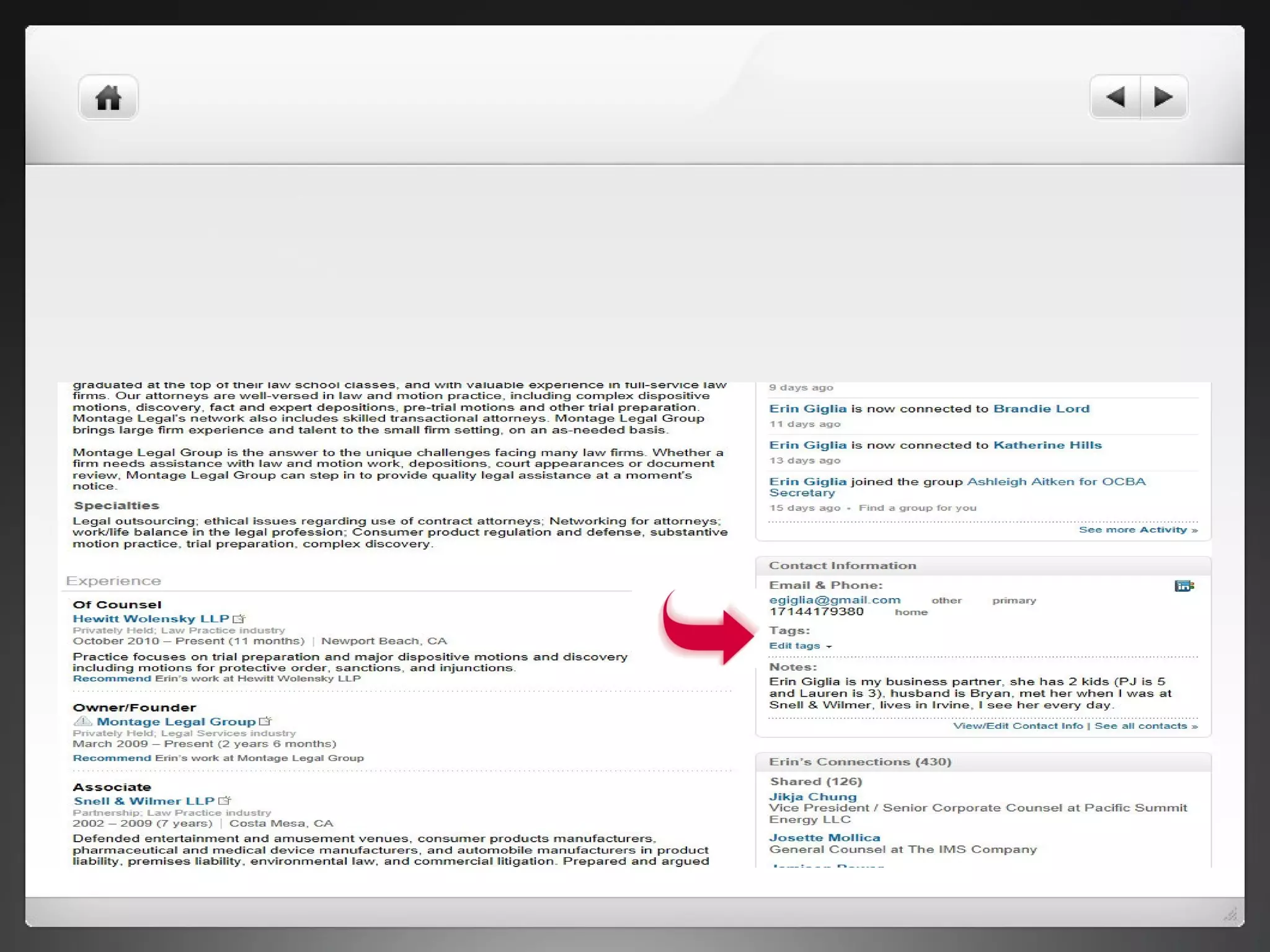Click the vCard icon in Contact Information

point(1183,586)
